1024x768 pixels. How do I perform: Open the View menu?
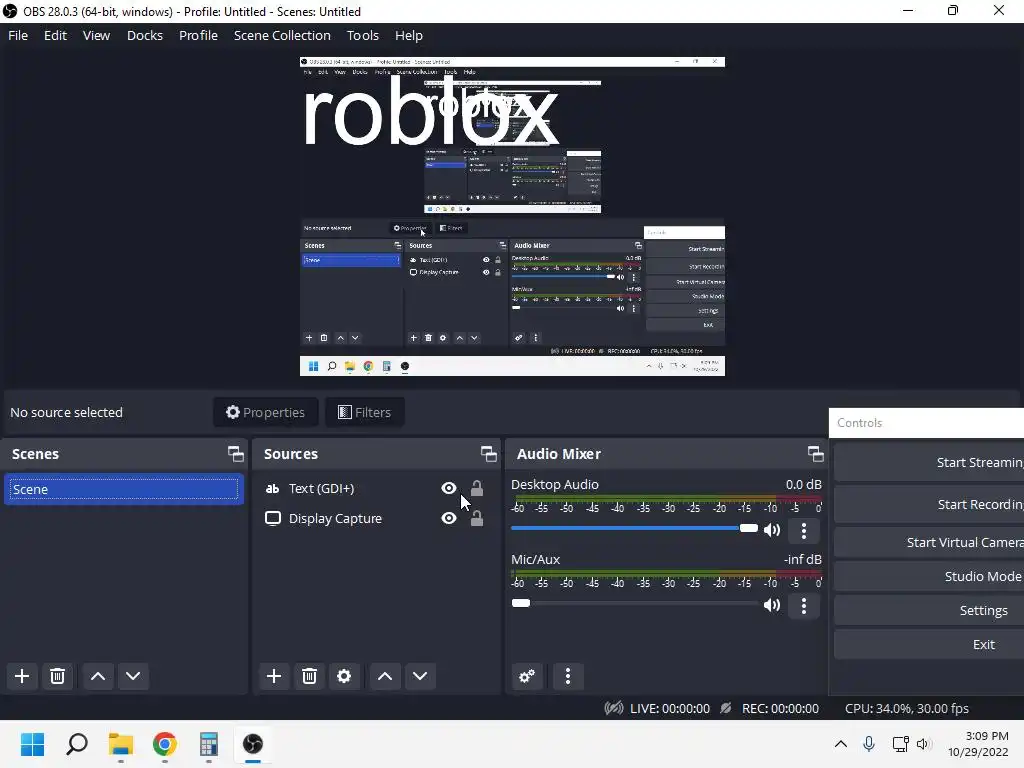(96, 35)
